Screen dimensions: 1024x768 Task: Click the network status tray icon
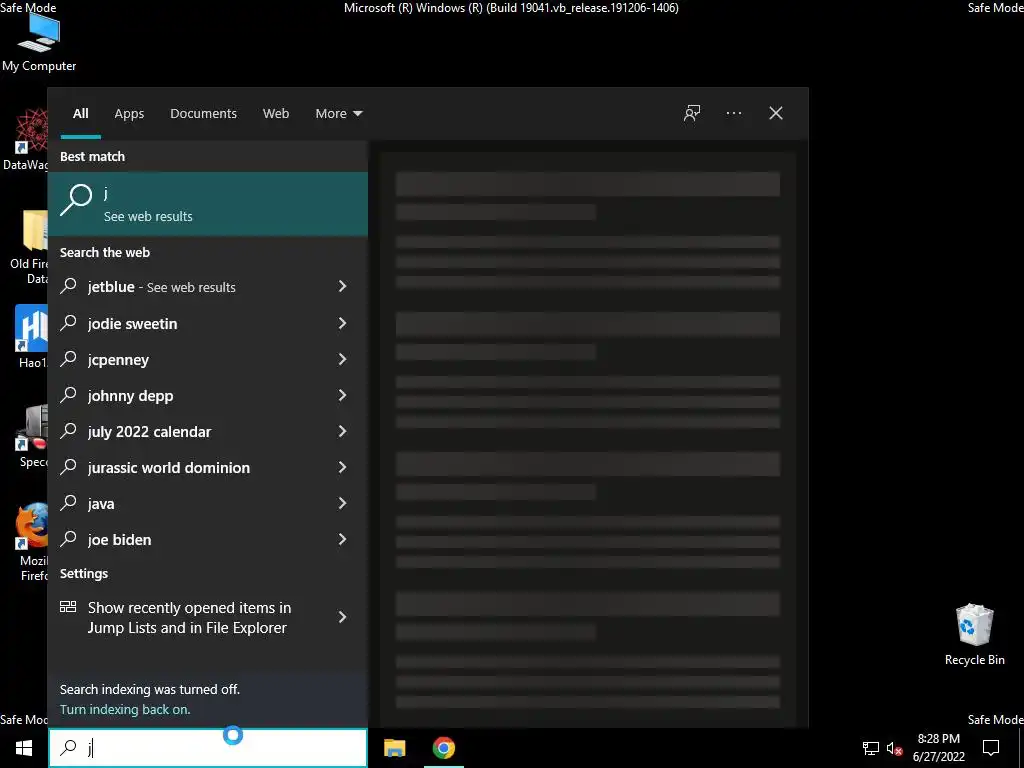pos(871,748)
